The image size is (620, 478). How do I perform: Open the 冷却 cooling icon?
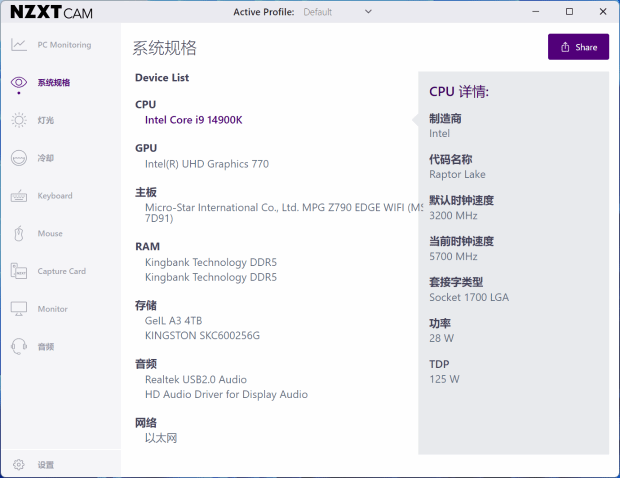point(19,158)
